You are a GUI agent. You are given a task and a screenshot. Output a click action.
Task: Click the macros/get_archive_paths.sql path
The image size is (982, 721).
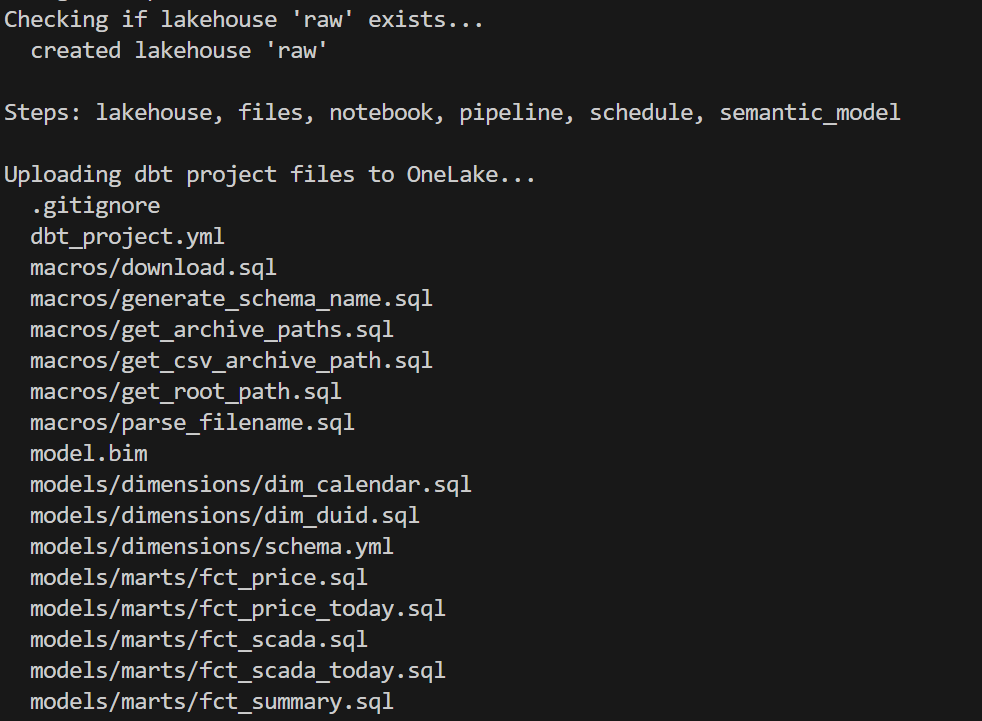coord(212,330)
